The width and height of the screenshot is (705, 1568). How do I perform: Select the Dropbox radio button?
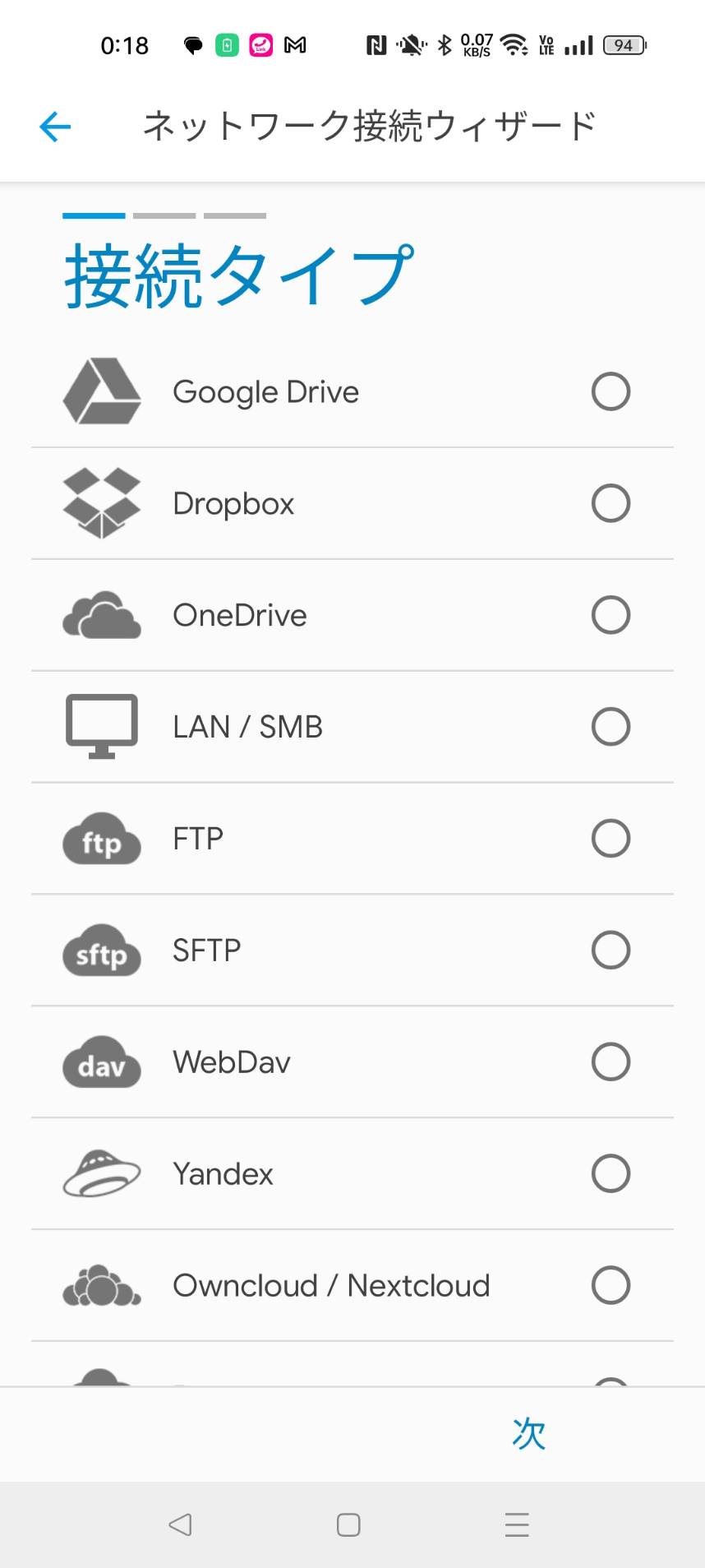coord(611,503)
